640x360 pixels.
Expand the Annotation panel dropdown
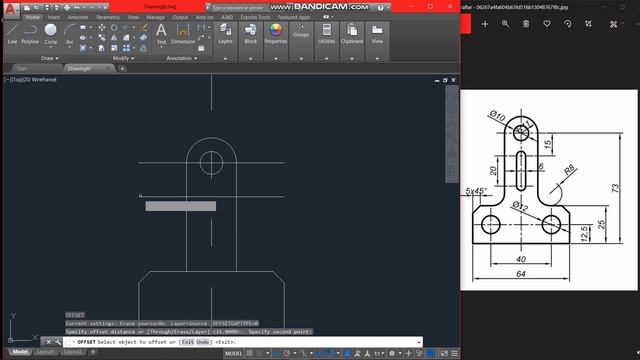(182, 58)
